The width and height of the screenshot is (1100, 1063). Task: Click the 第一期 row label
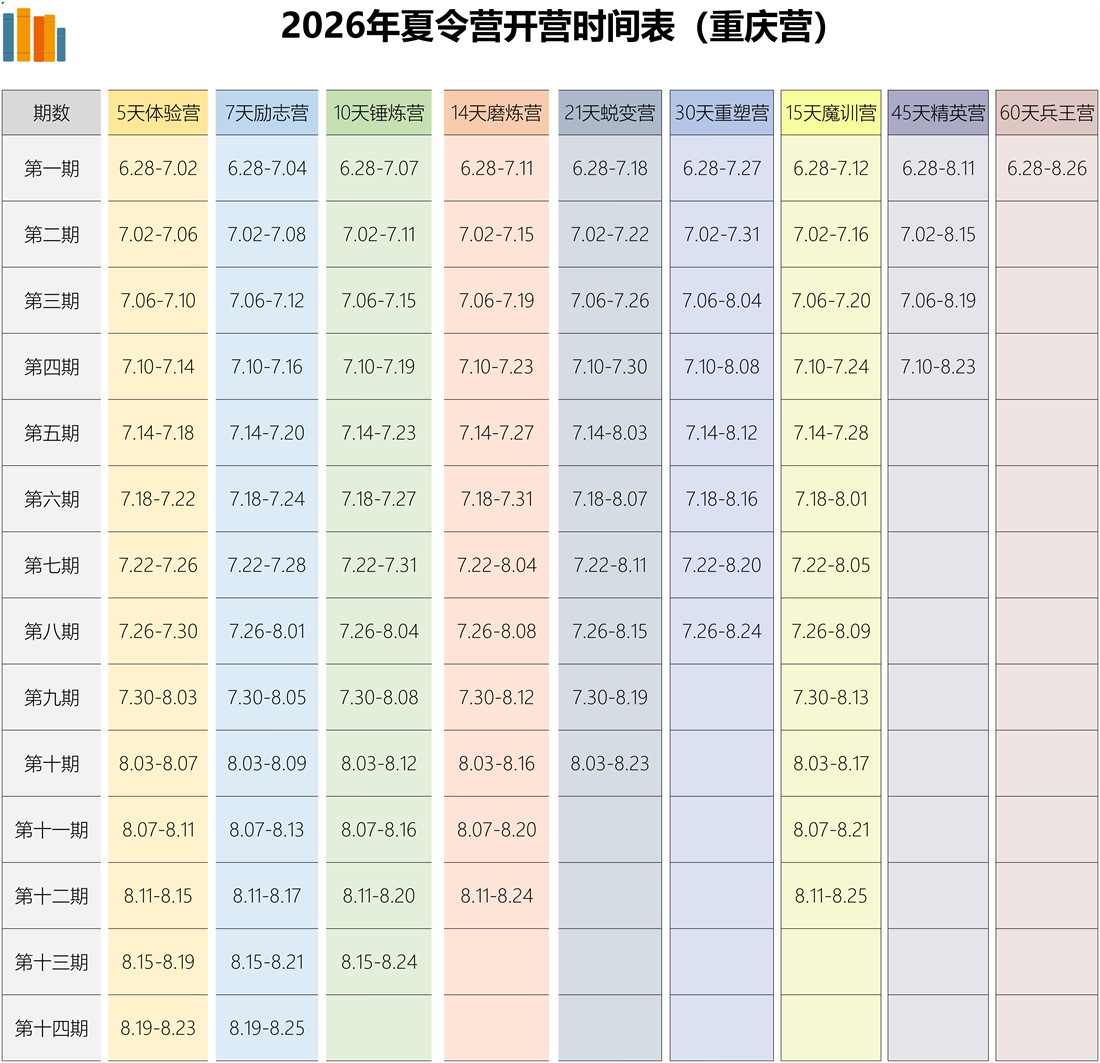[x=51, y=168]
